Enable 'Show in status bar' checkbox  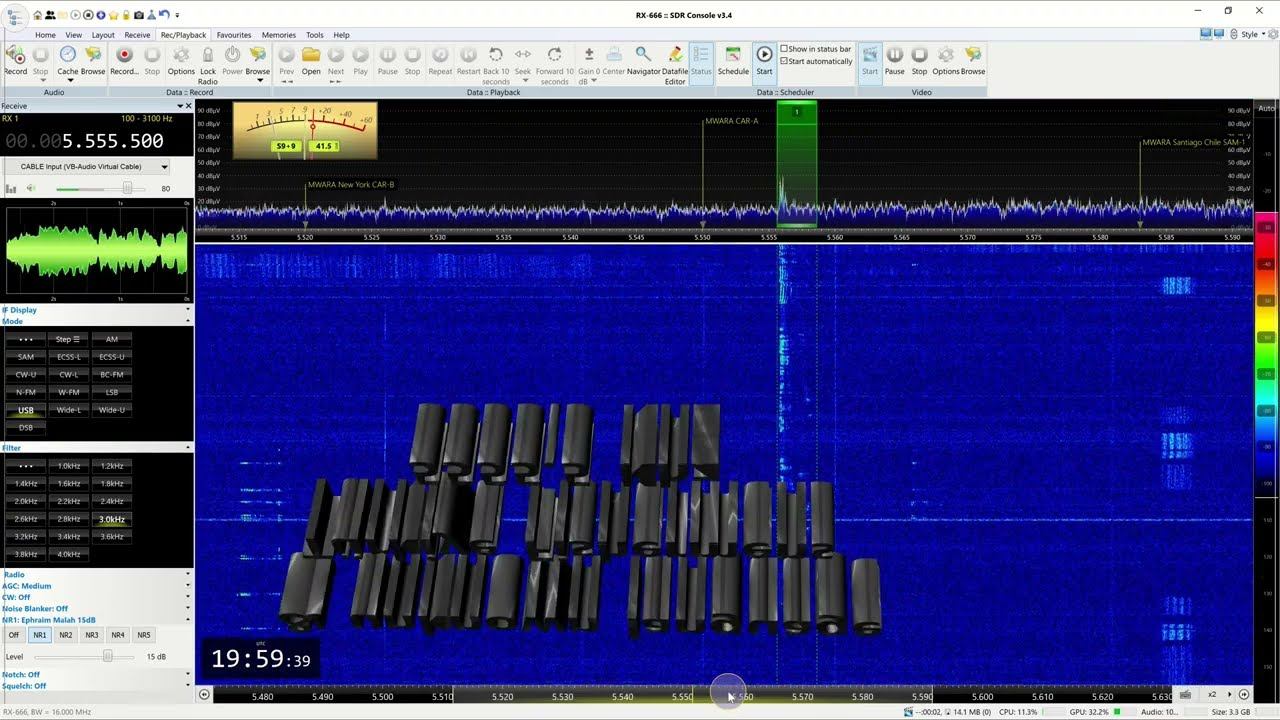pos(784,49)
